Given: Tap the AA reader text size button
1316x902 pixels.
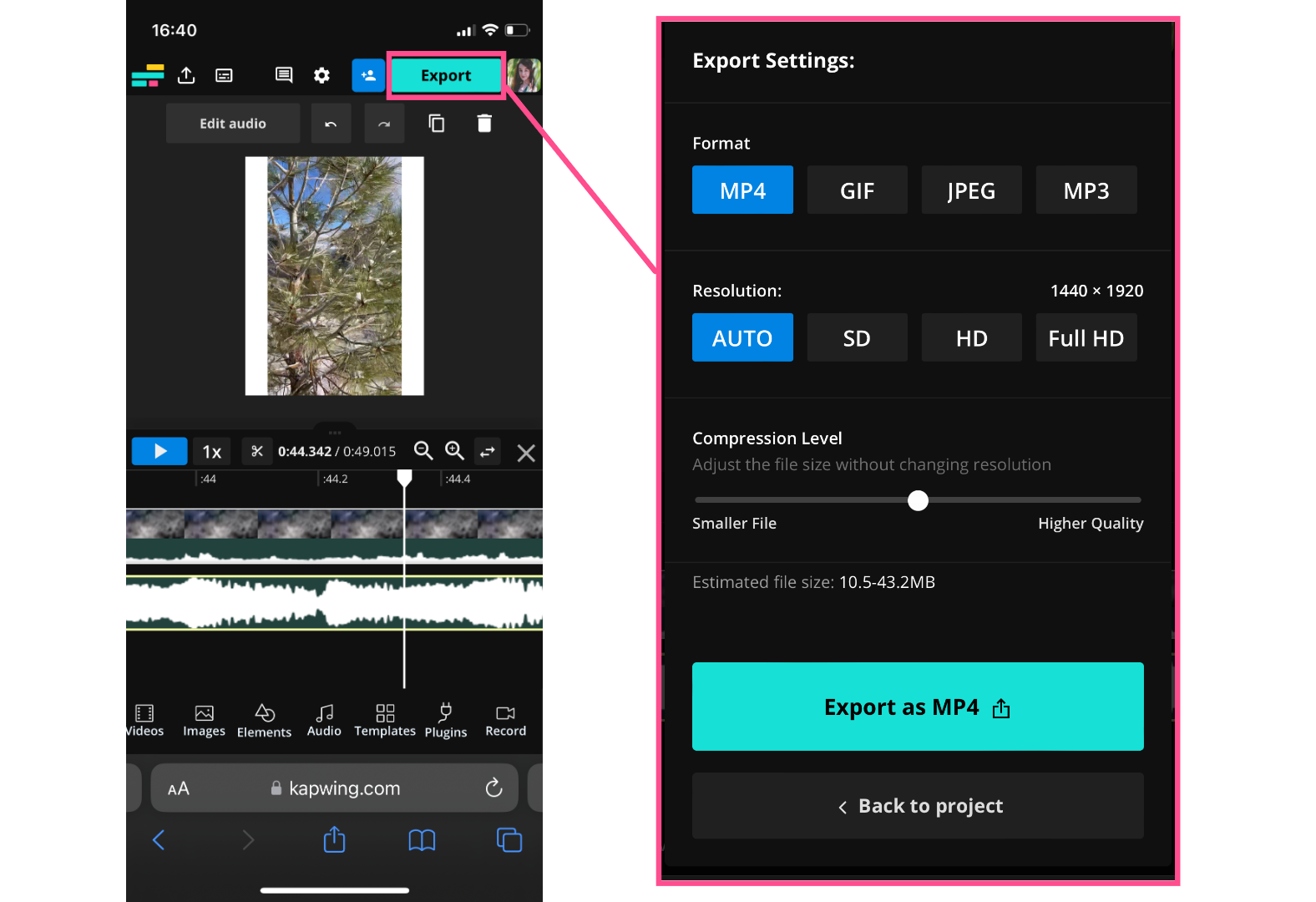Looking at the screenshot, I should (179, 788).
